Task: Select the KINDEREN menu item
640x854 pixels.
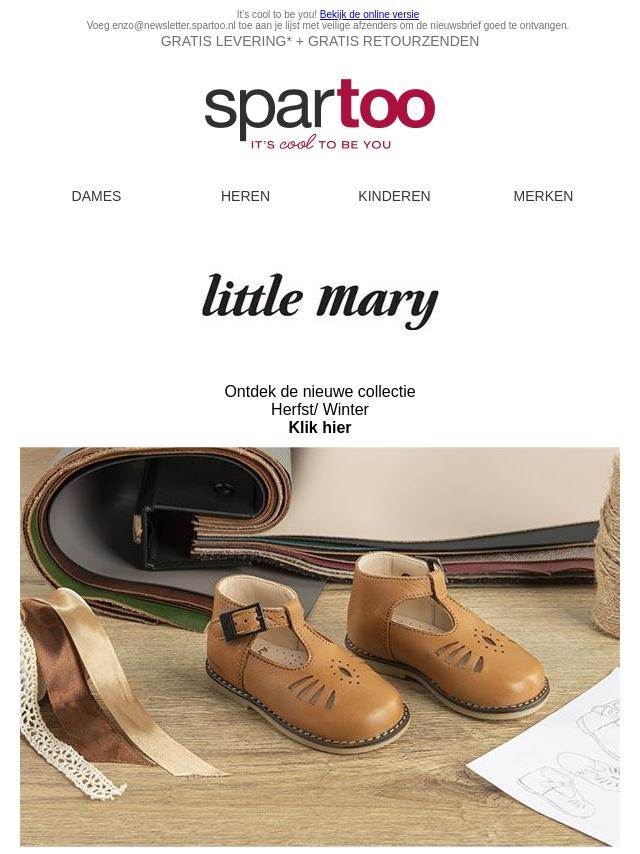Action: coord(394,196)
